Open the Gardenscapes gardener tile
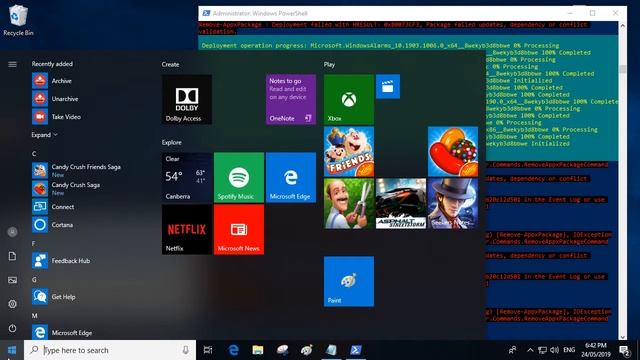This screenshot has width=640, height=360. point(349,203)
